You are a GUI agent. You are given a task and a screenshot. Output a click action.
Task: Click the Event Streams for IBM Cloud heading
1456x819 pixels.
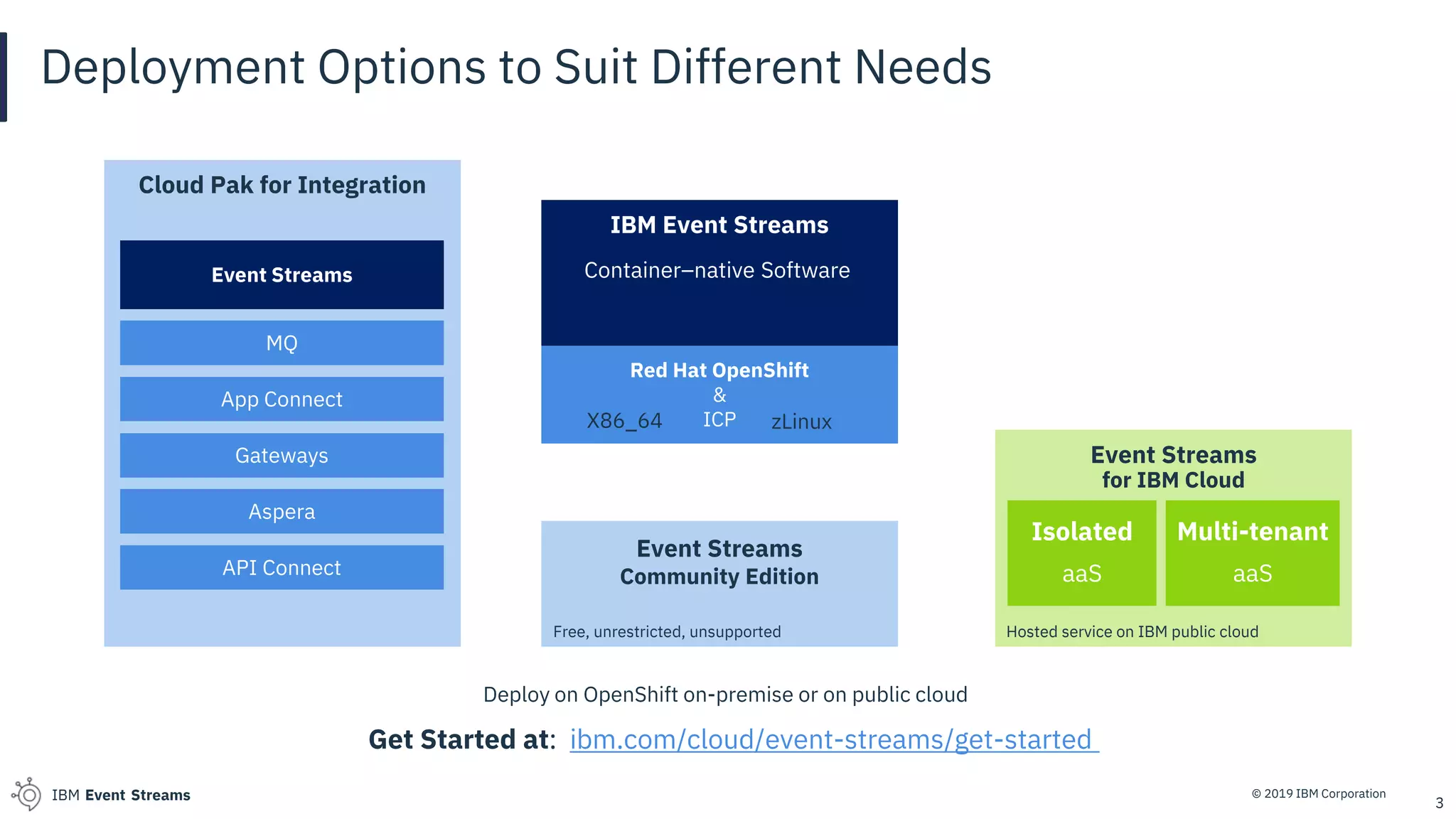tap(1173, 467)
